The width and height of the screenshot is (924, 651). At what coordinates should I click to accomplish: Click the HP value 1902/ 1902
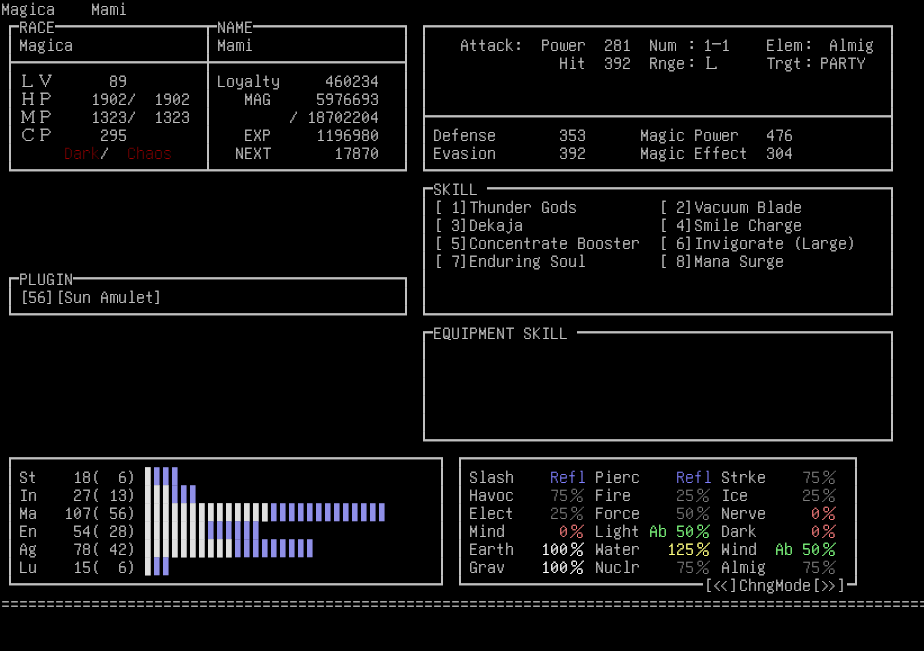pos(140,100)
